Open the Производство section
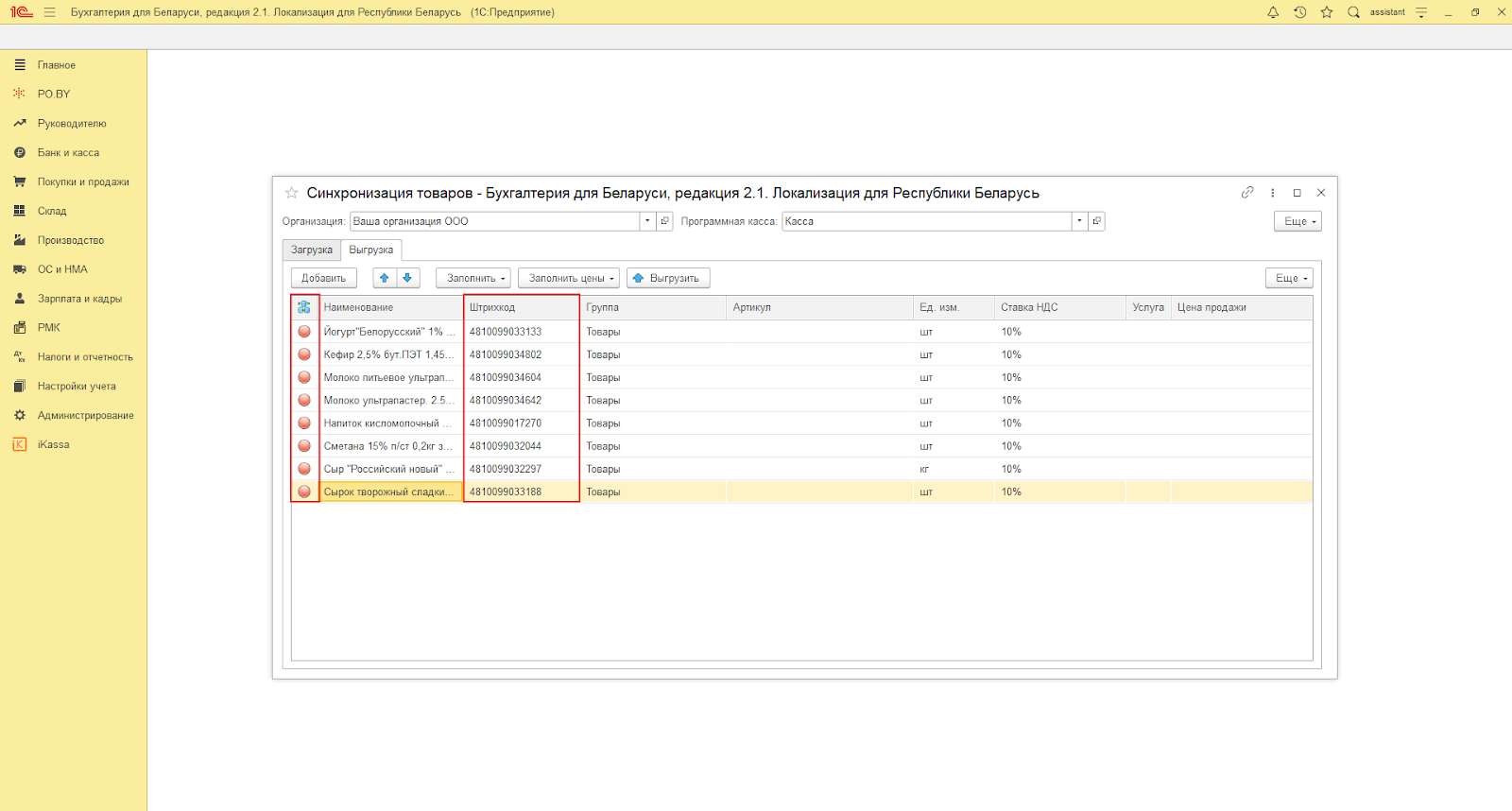This screenshot has width=1512, height=811. [x=71, y=241]
